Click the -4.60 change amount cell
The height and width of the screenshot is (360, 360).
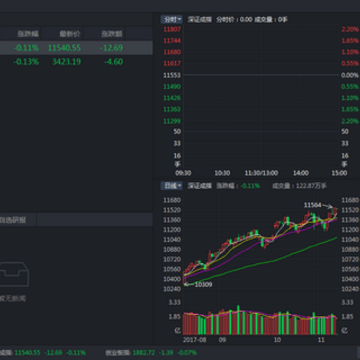114,62
